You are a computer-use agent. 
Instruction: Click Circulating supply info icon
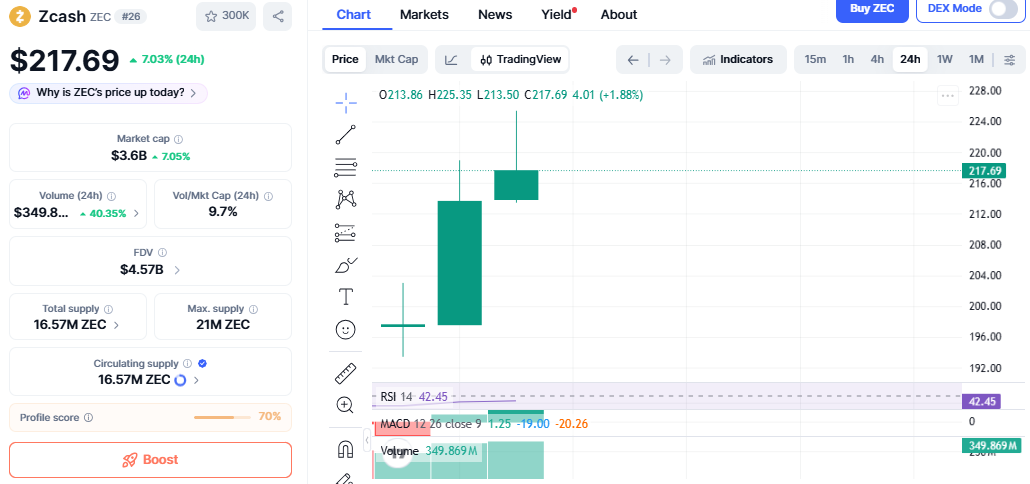tap(187, 363)
